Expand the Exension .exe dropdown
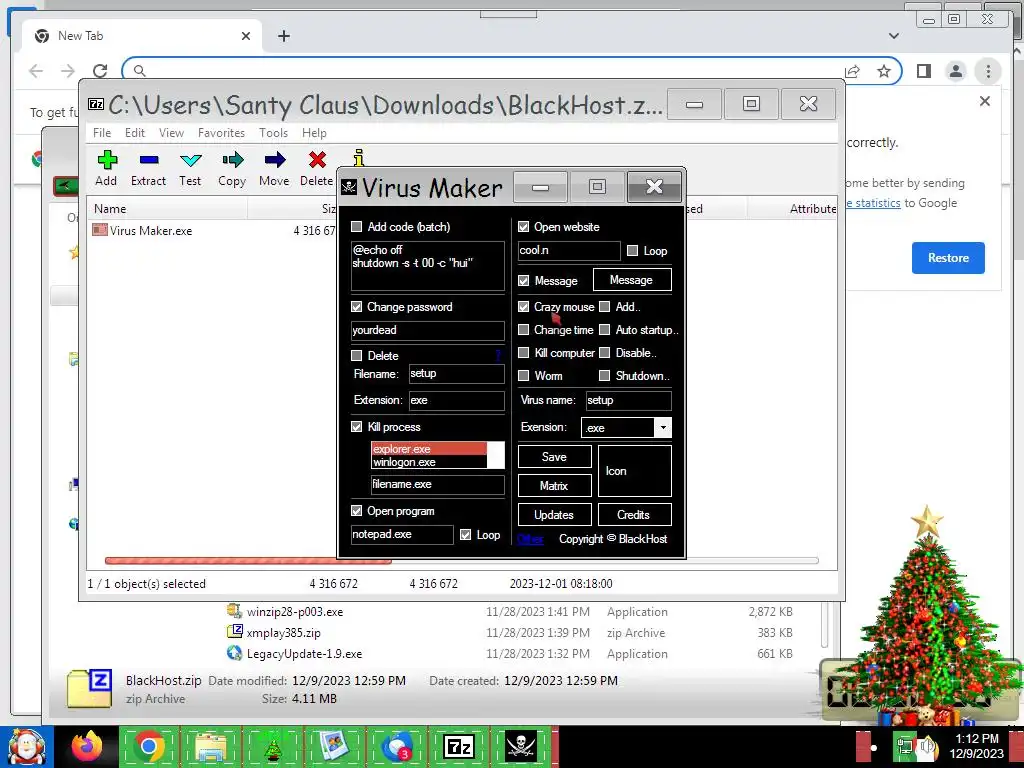This screenshot has width=1024, height=768. click(663, 428)
